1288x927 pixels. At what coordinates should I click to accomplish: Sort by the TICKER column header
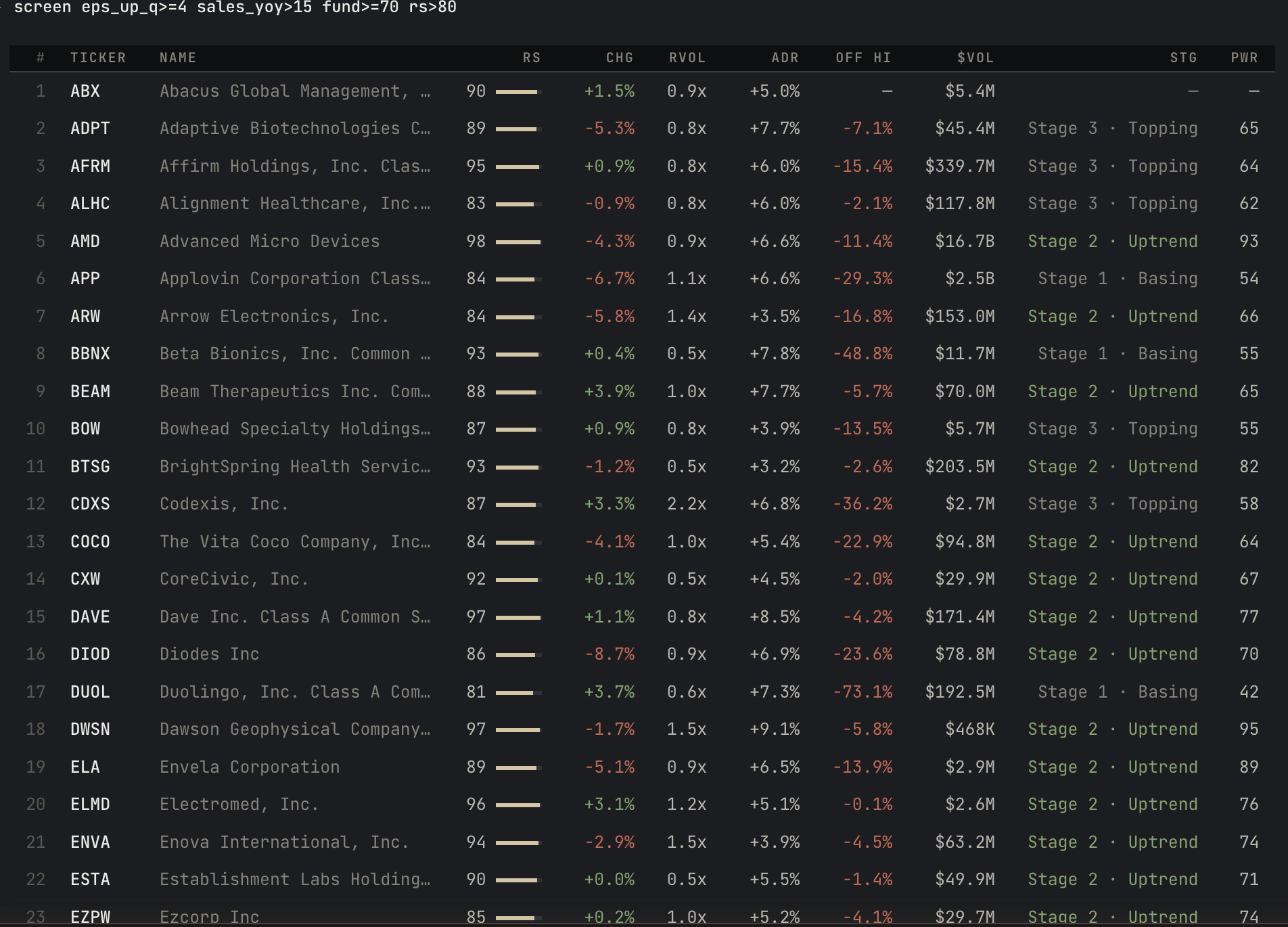(x=98, y=58)
